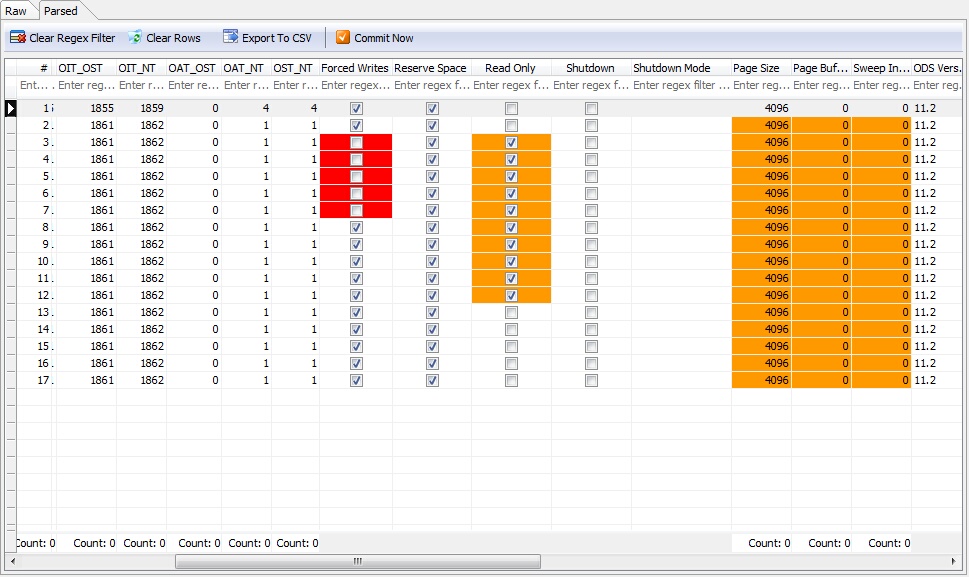Click the Export To CSV button label
This screenshot has width=969, height=577.
[277, 38]
